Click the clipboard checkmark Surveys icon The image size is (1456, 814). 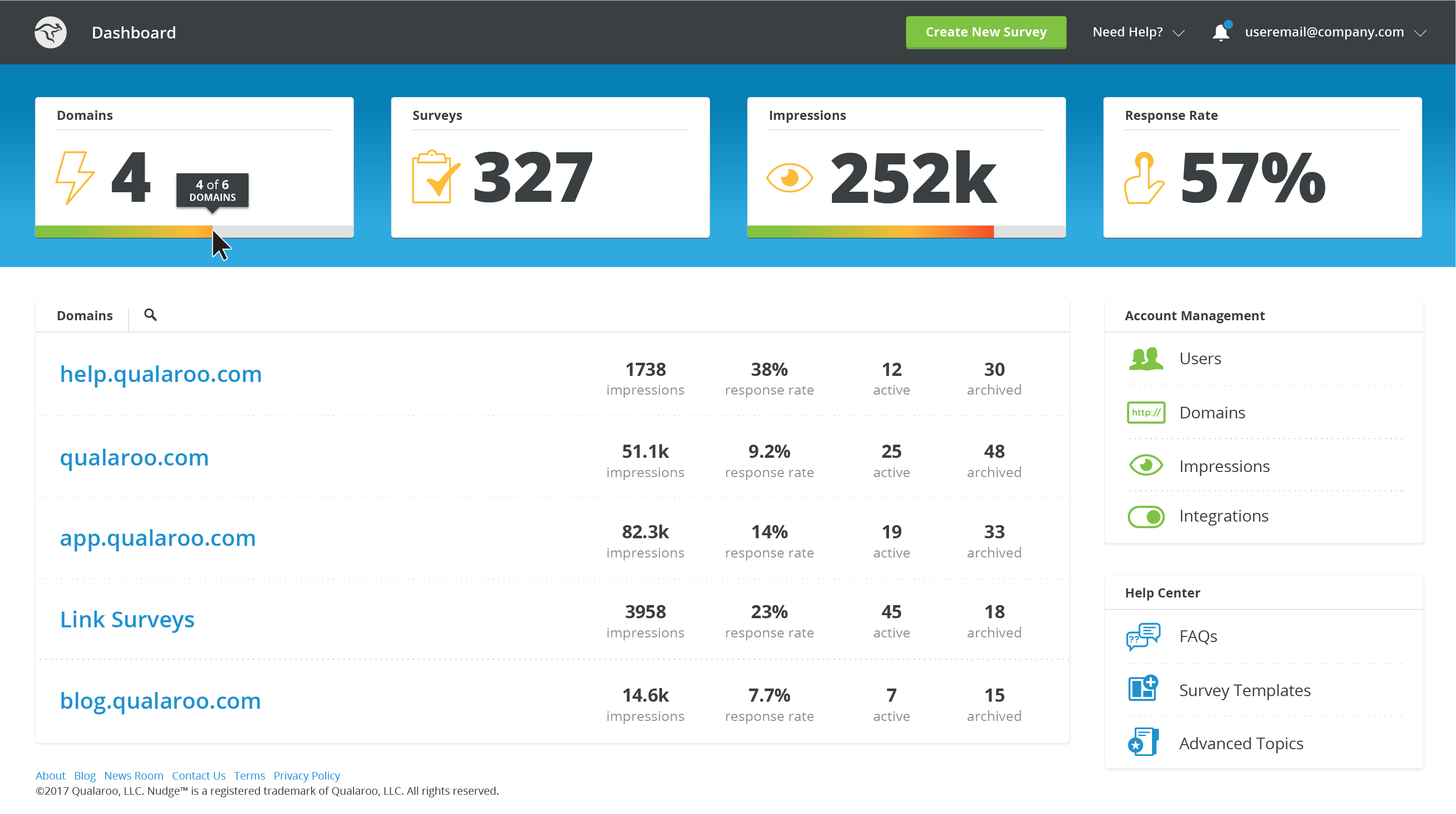point(436,177)
